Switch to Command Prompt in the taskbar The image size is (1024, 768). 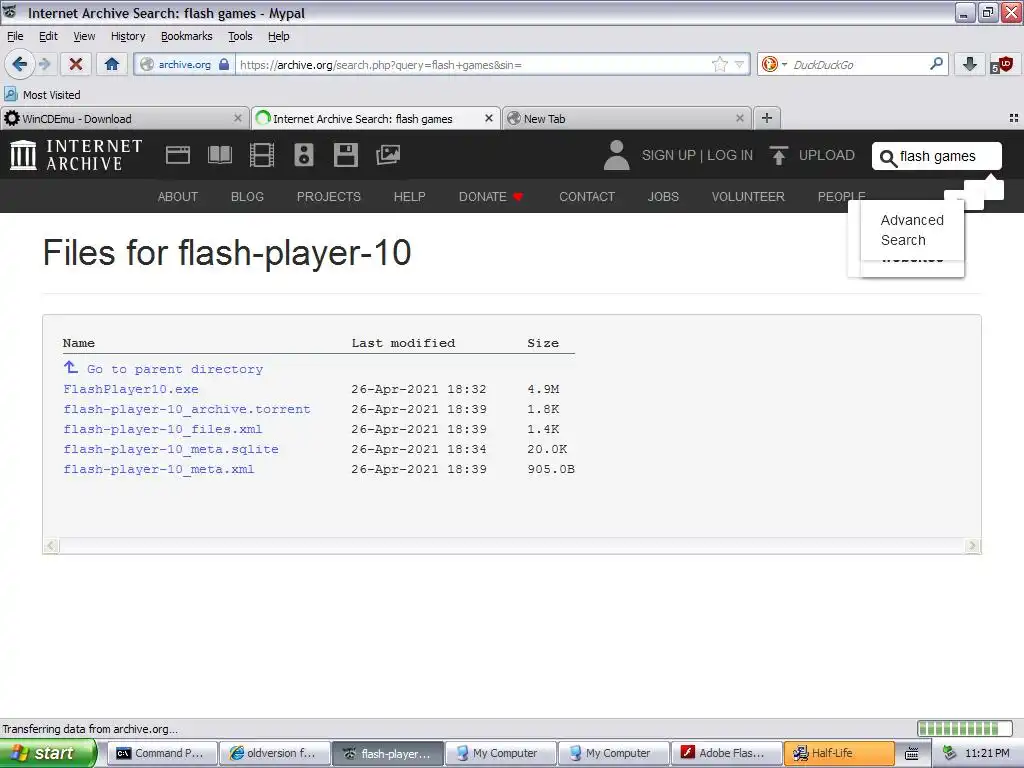point(161,753)
